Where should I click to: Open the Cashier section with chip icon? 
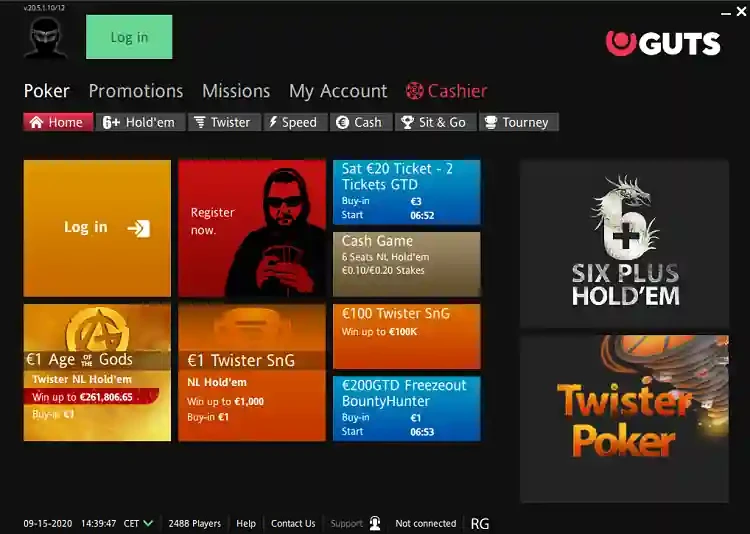pyautogui.click(x=446, y=91)
